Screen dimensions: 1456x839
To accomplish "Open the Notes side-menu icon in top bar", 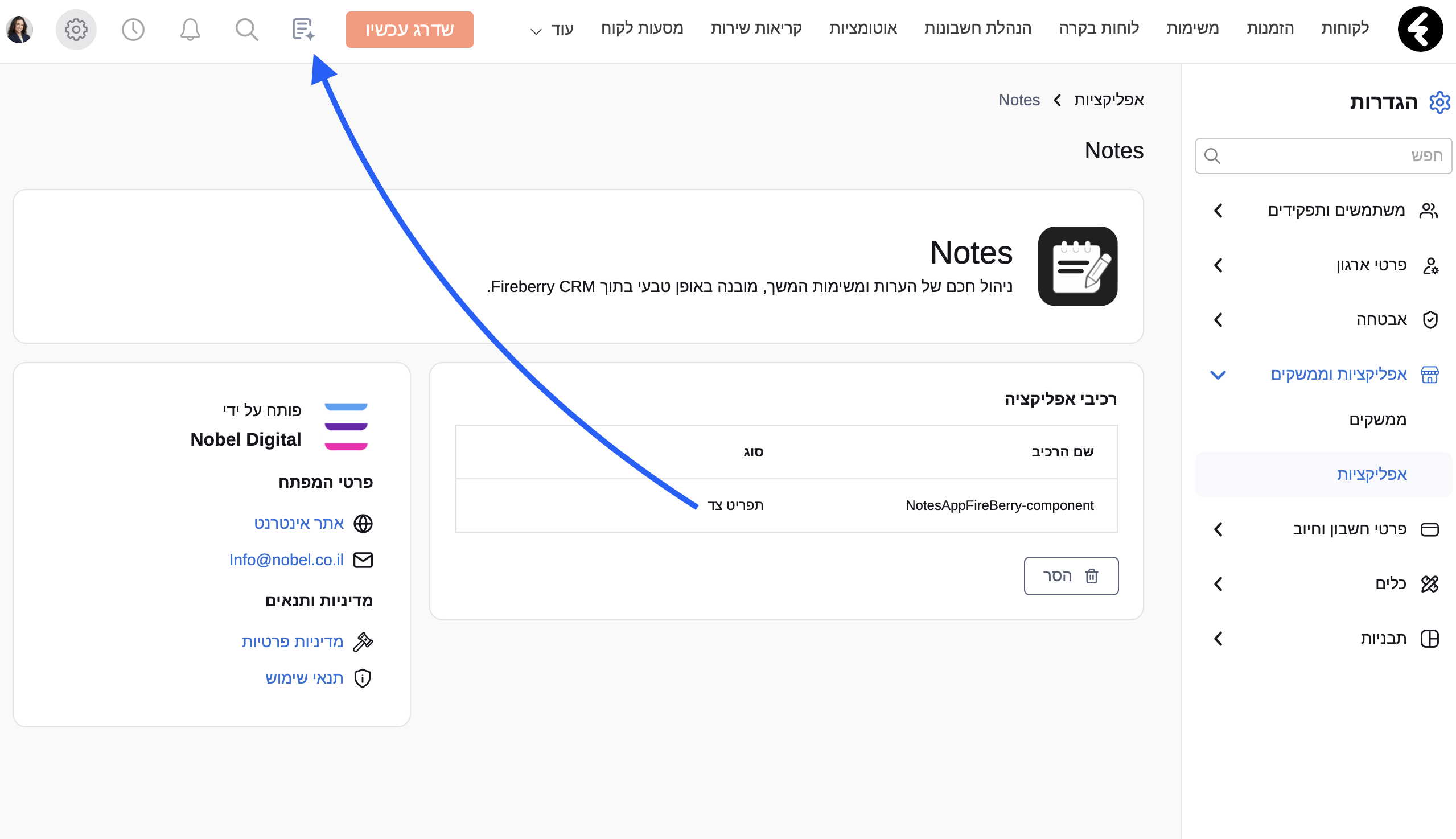I will point(303,29).
